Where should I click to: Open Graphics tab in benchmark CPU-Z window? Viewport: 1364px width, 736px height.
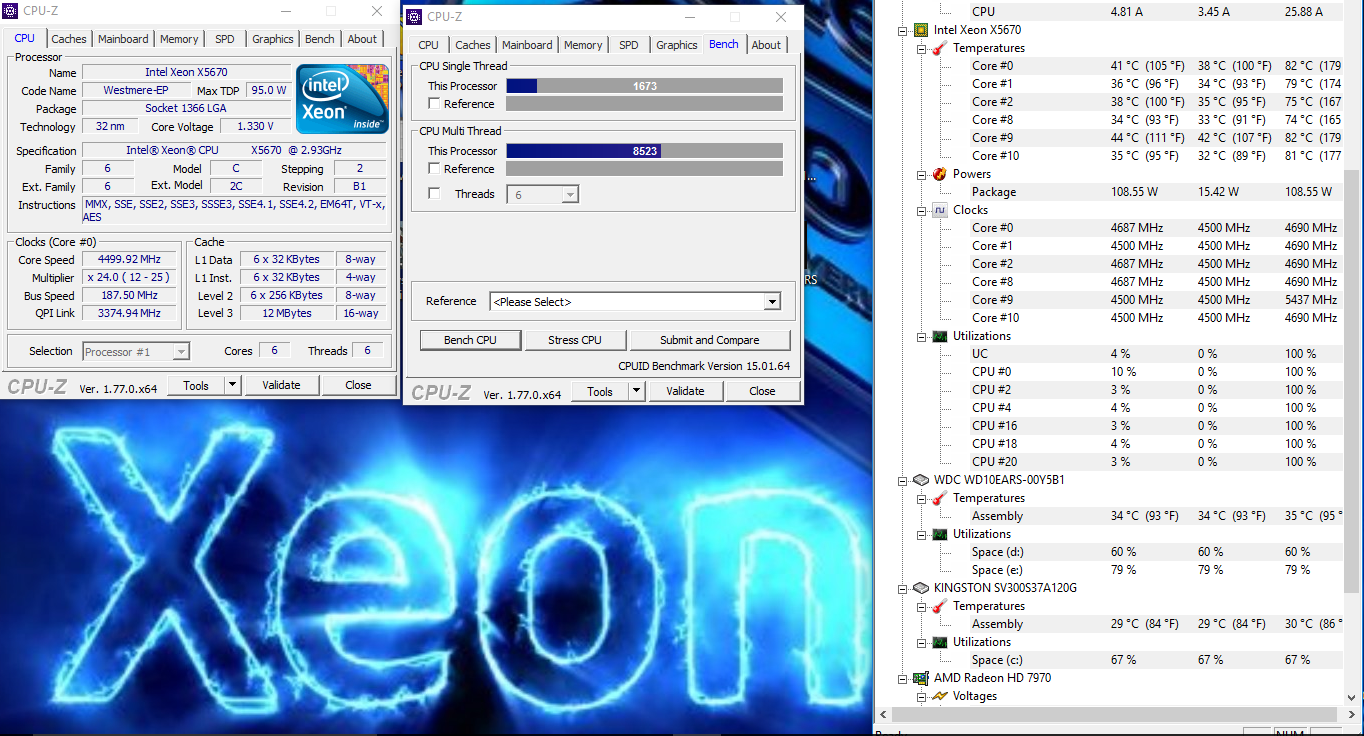[677, 45]
